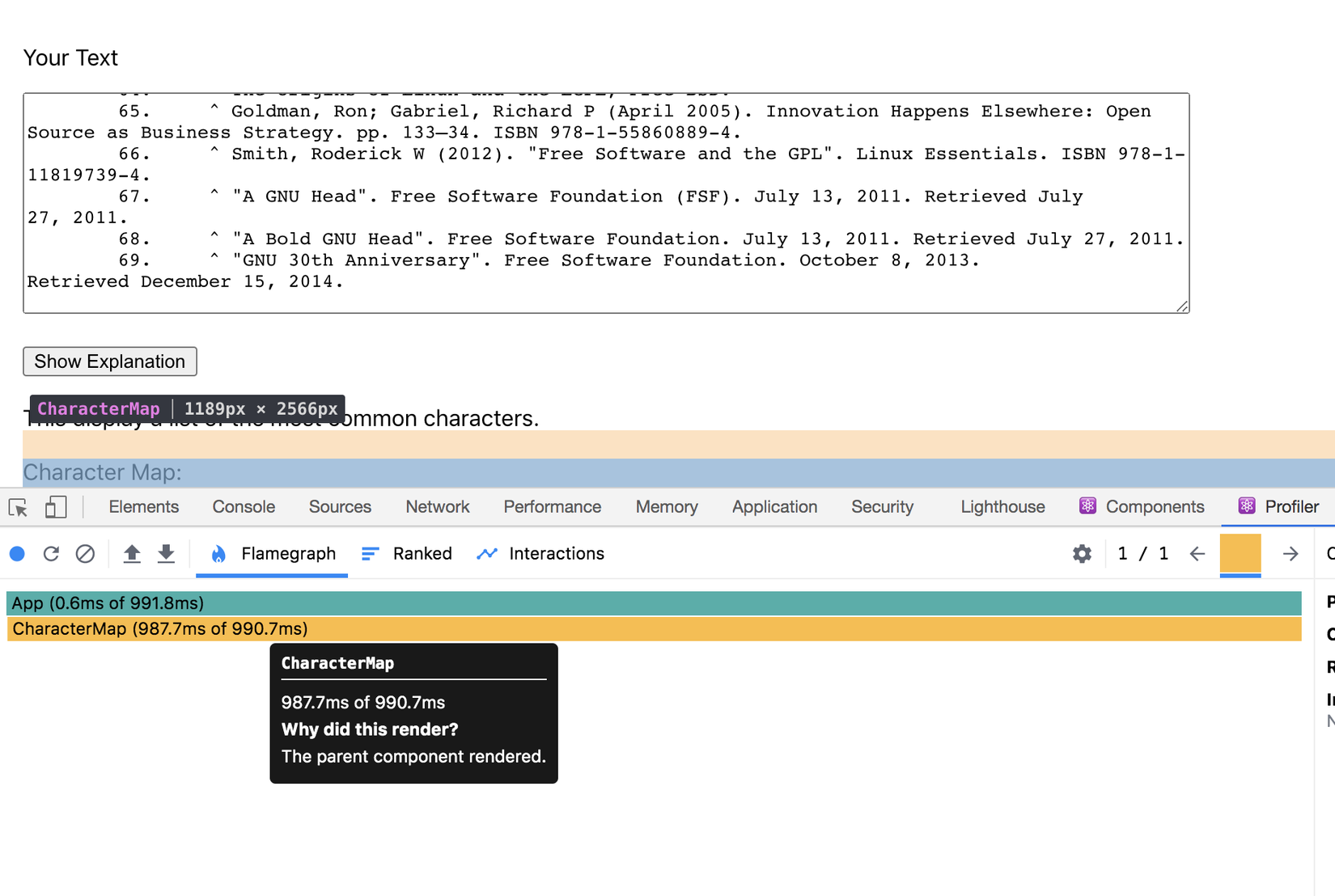Select the orange commit bar
Viewport: 1335px width, 896px height.
1240,554
